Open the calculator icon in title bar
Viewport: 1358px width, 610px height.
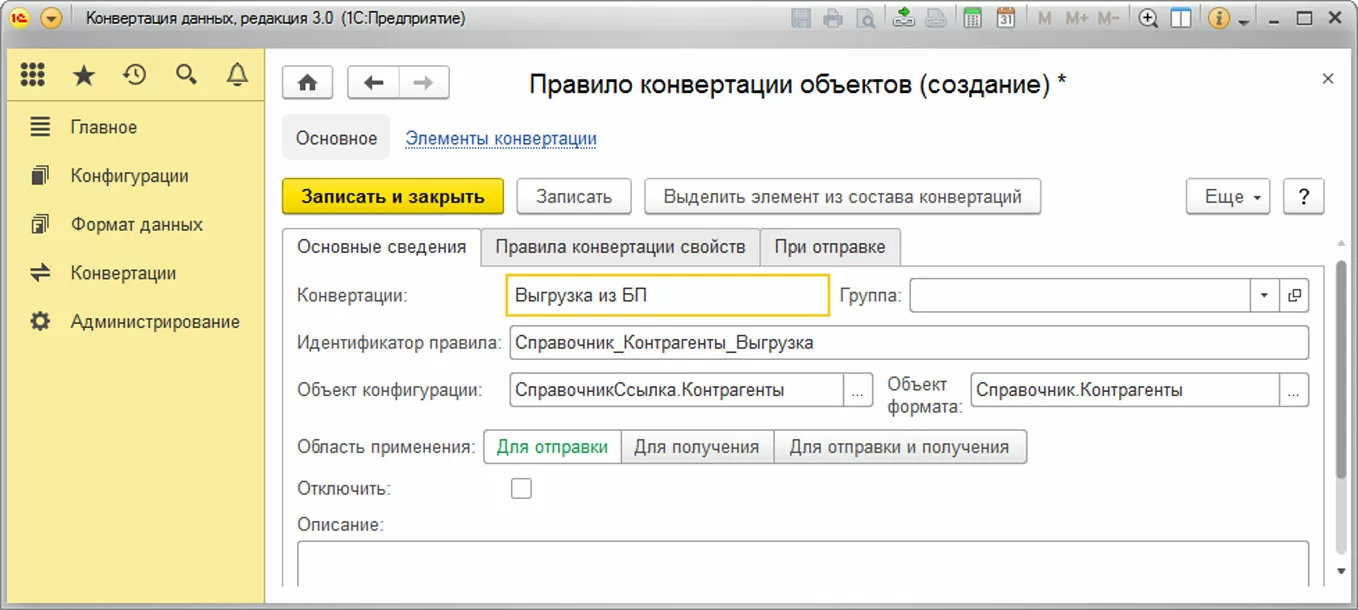click(972, 18)
